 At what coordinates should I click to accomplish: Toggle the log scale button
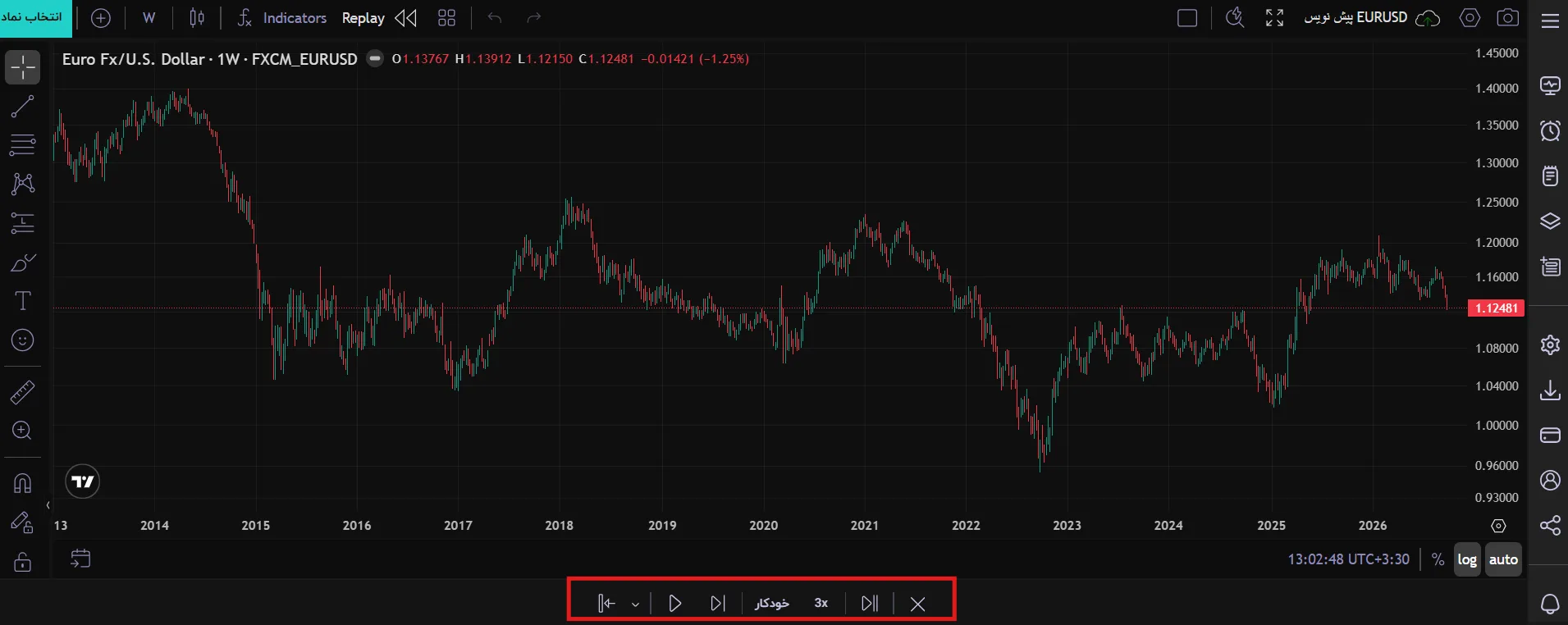tap(1467, 559)
